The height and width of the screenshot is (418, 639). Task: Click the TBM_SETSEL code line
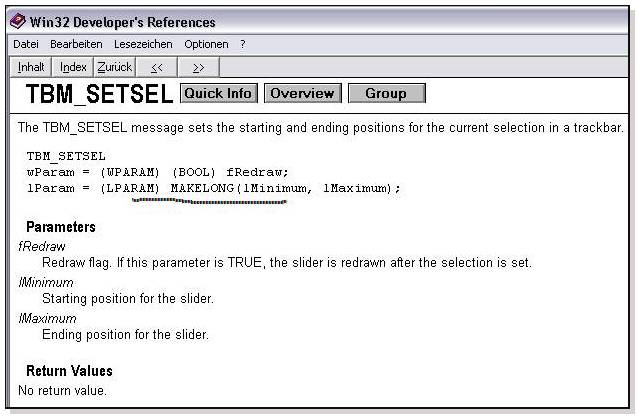tap(66, 156)
